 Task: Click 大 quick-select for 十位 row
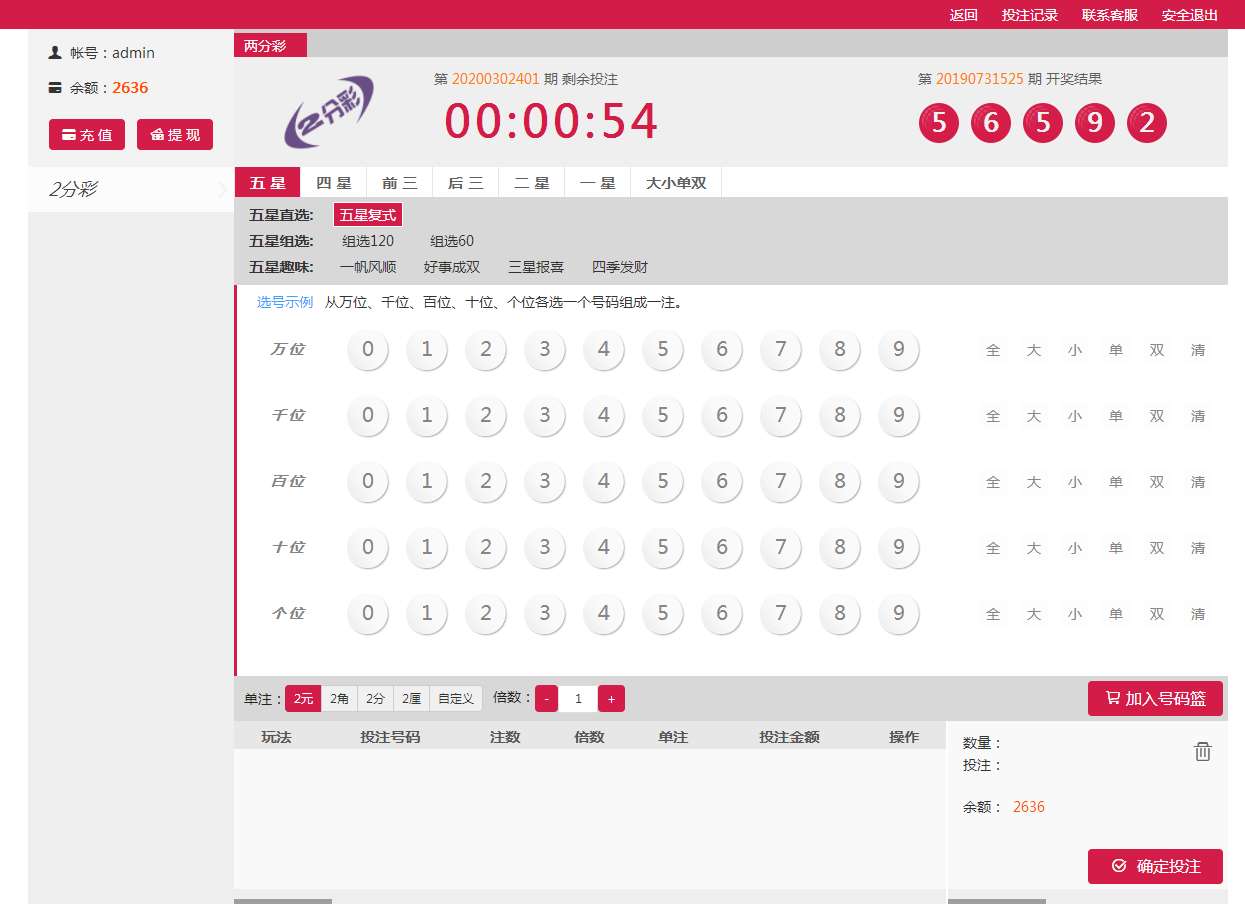1034,548
